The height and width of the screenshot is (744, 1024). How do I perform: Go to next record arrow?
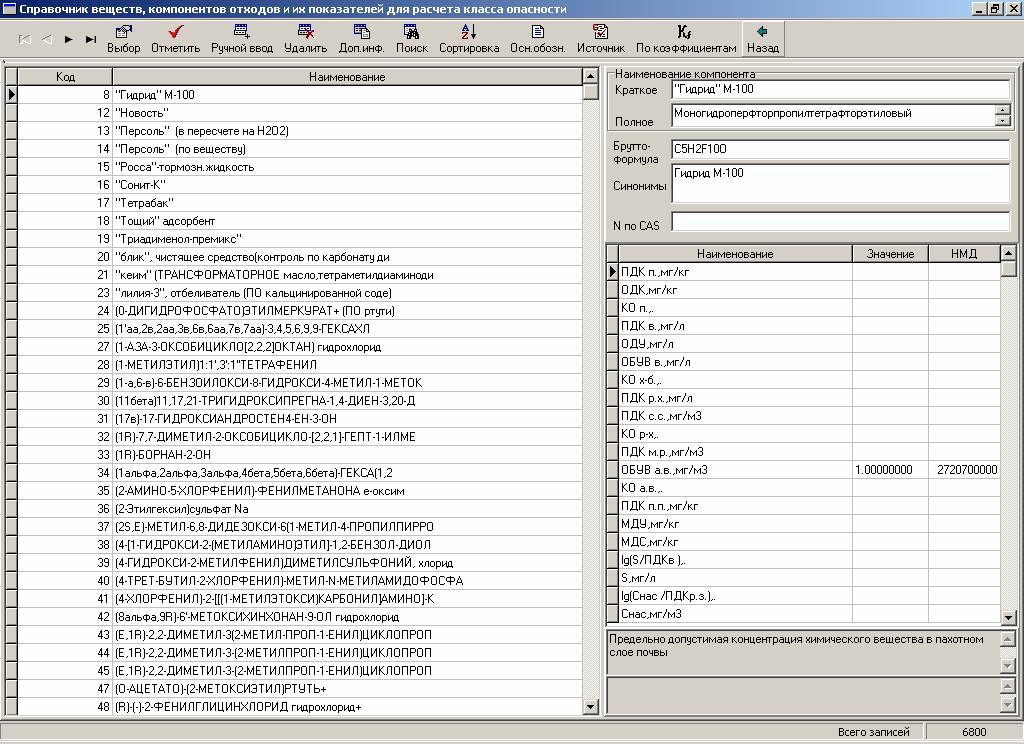69,40
